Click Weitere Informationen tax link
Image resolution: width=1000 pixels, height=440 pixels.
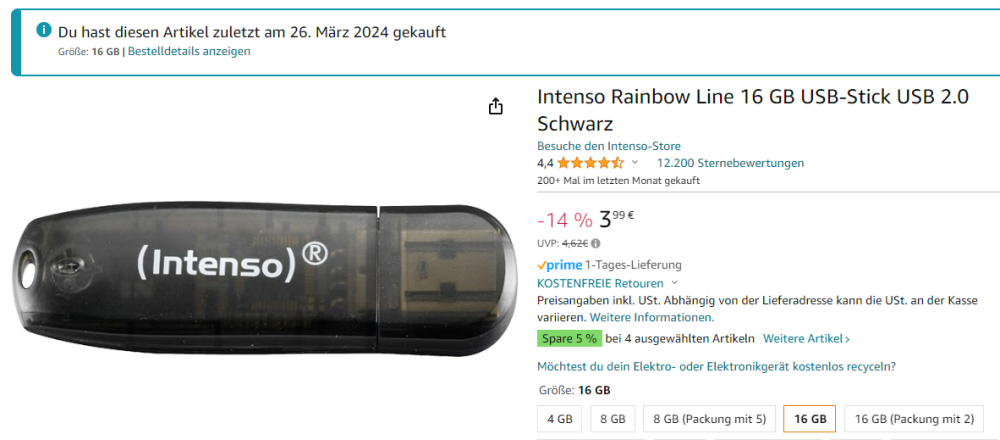[x=652, y=317]
